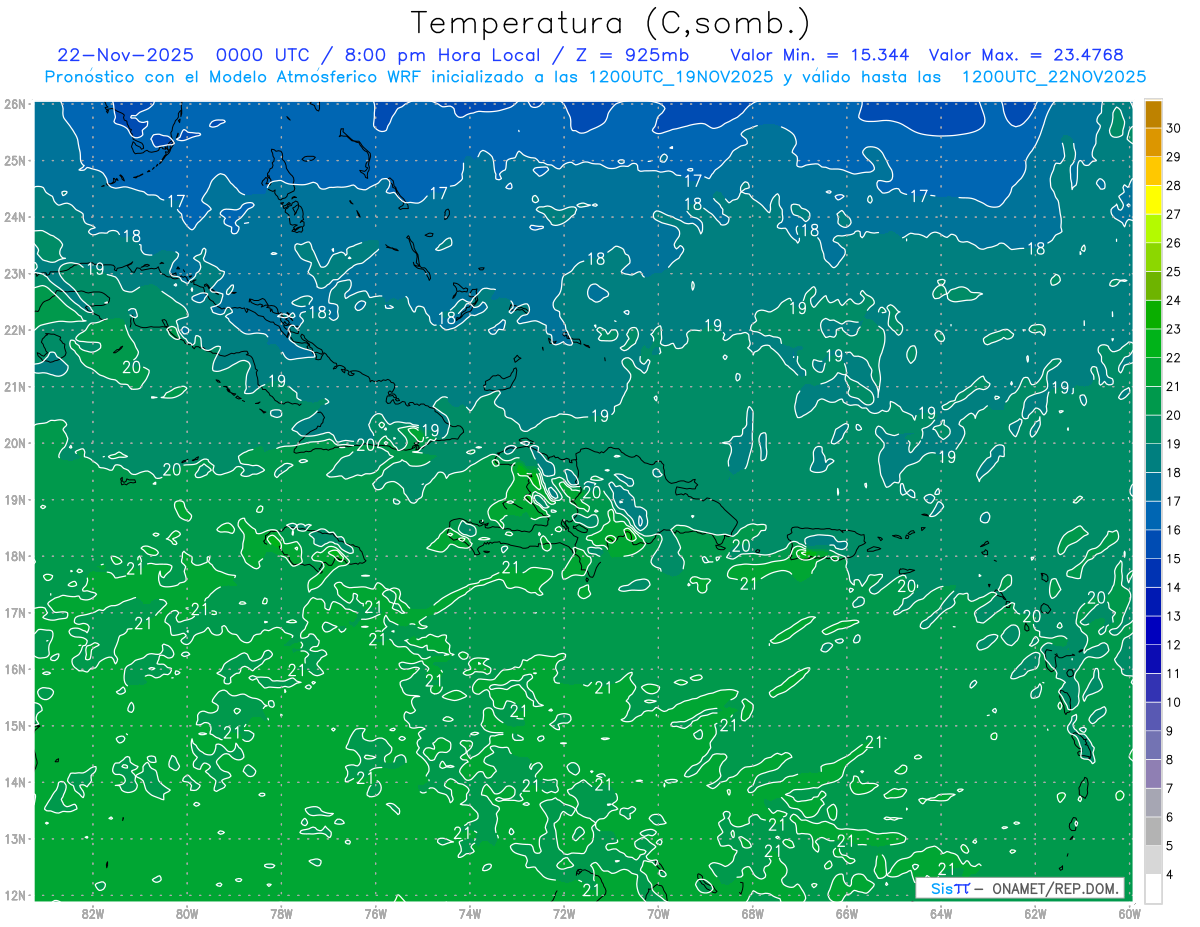Click the '82W' longitude axis label

93,913
